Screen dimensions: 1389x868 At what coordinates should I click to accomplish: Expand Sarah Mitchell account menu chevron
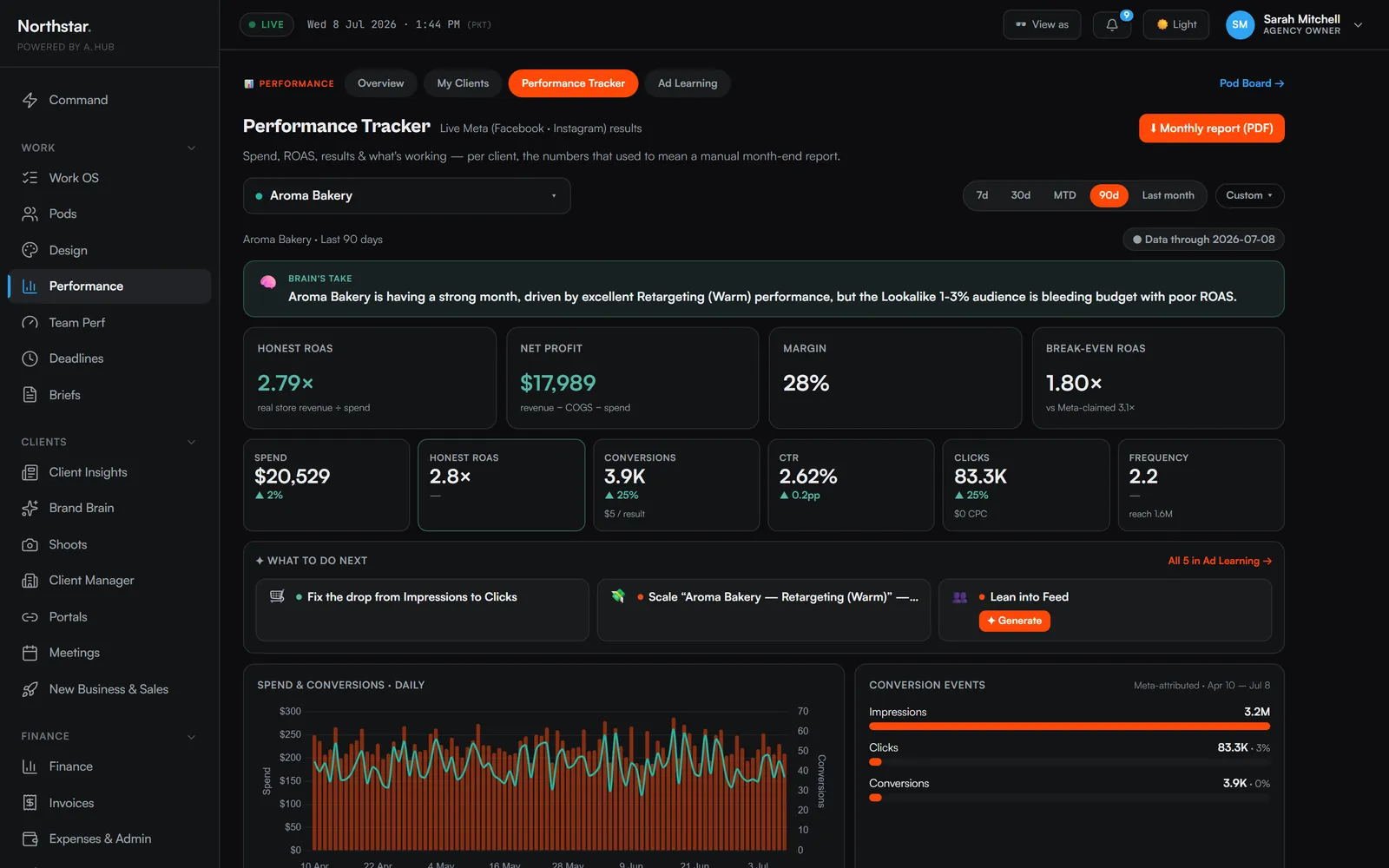pyautogui.click(x=1359, y=25)
